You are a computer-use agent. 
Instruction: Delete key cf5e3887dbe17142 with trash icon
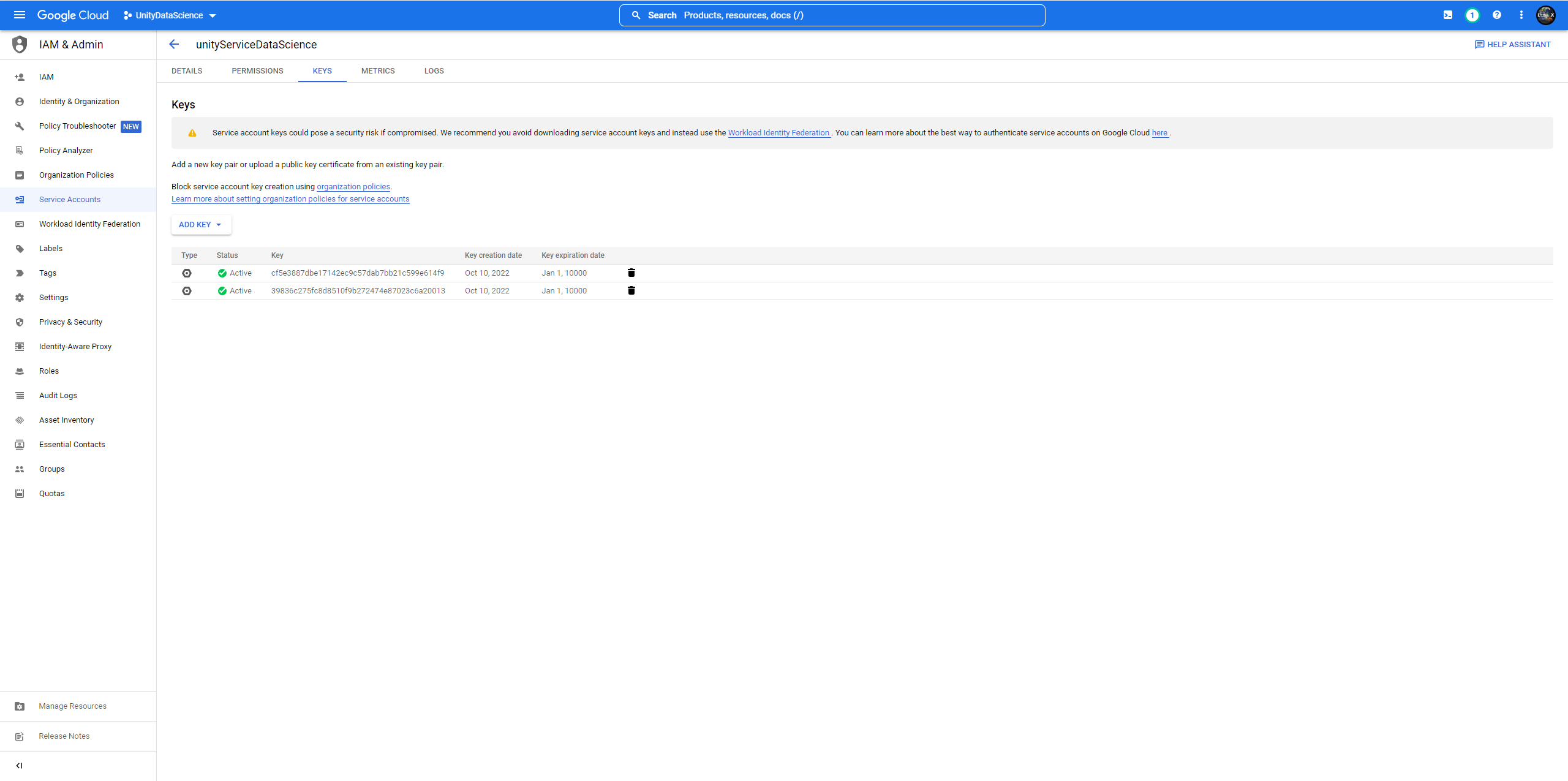pyautogui.click(x=631, y=273)
